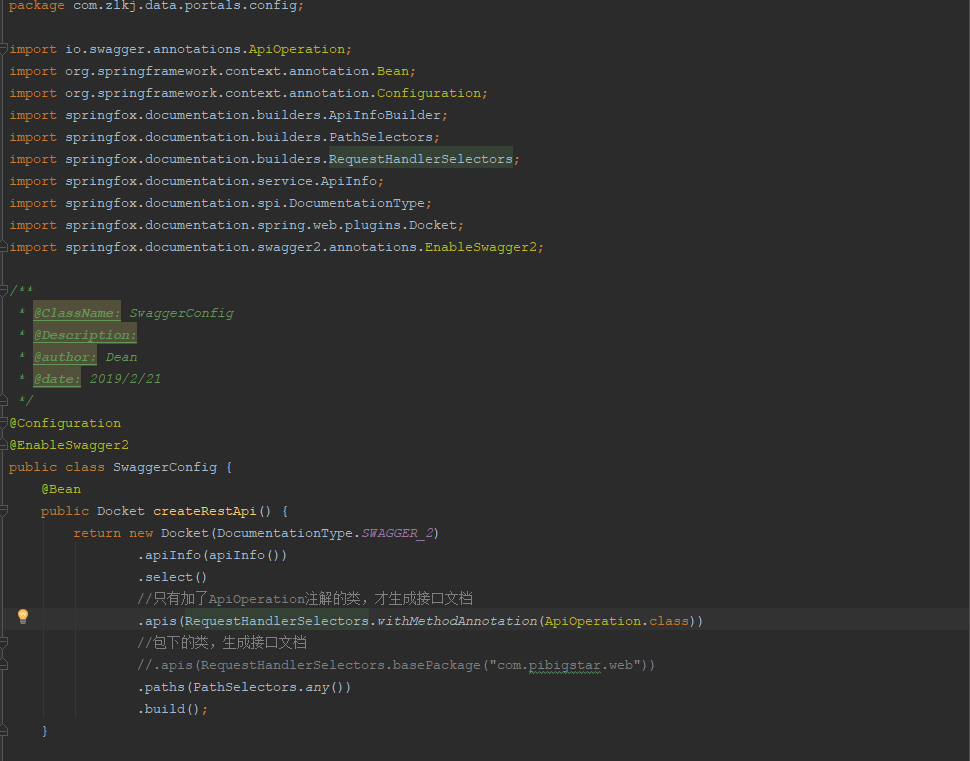This screenshot has height=761, width=970.
Task: Click the @ClassName: Javadoc tag
Action: pos(77,313)
